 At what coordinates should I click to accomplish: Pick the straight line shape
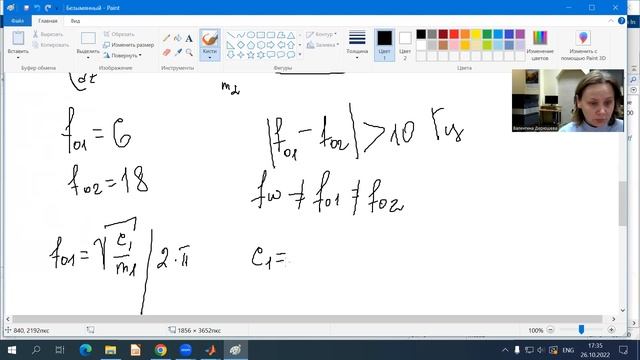click(231, 35)
